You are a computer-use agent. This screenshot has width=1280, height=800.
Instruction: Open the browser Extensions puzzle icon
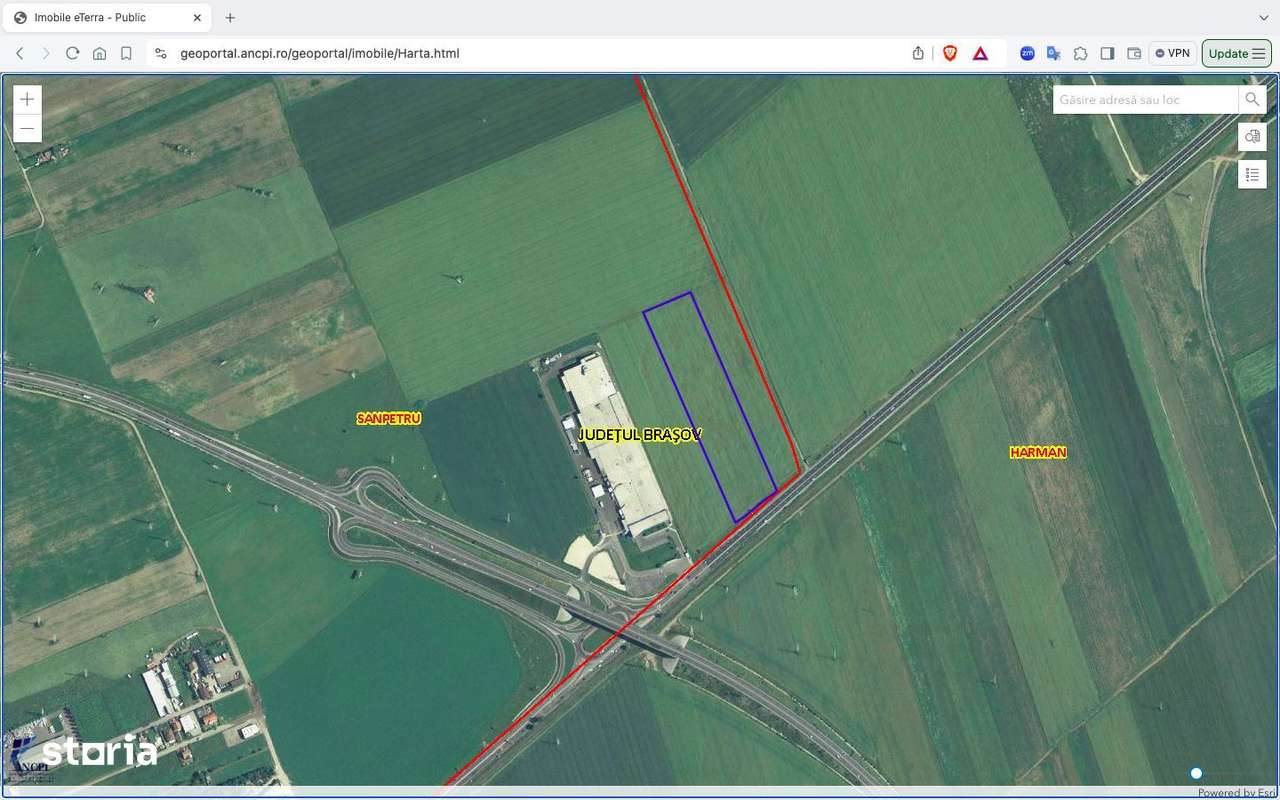point(1081,53)
